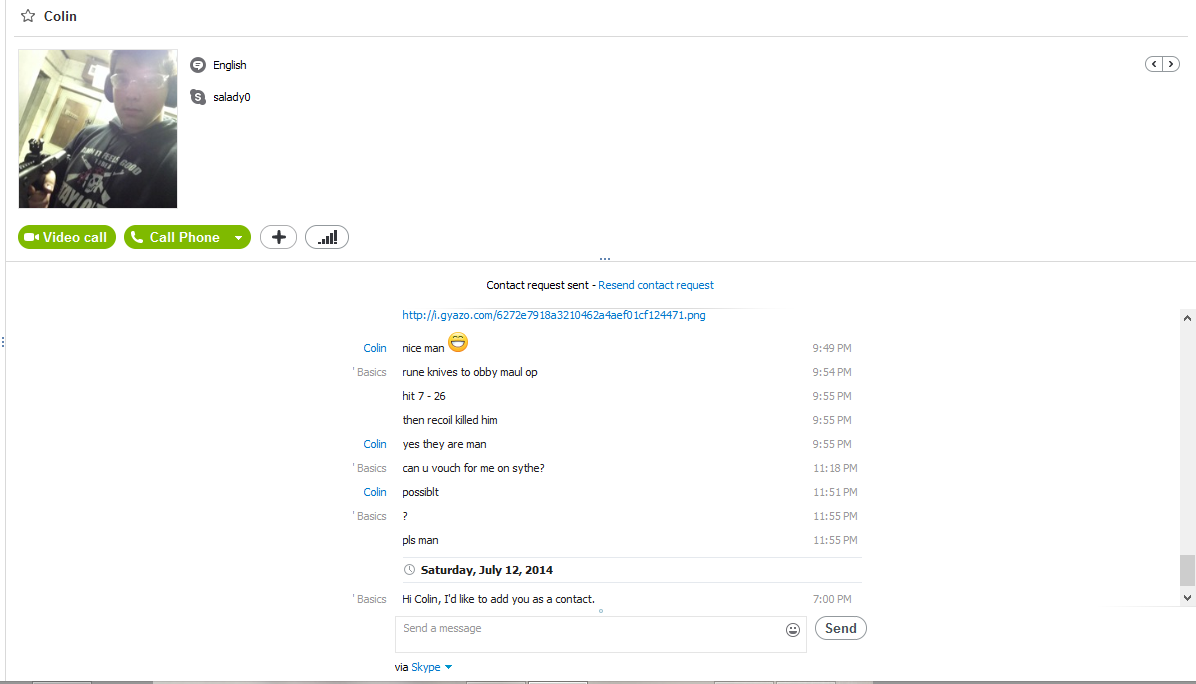Image resolution: width=1196 pixels, height=684 pixels.
Task: Click chat scrollbar down arrow
Action: (1188, 599)
